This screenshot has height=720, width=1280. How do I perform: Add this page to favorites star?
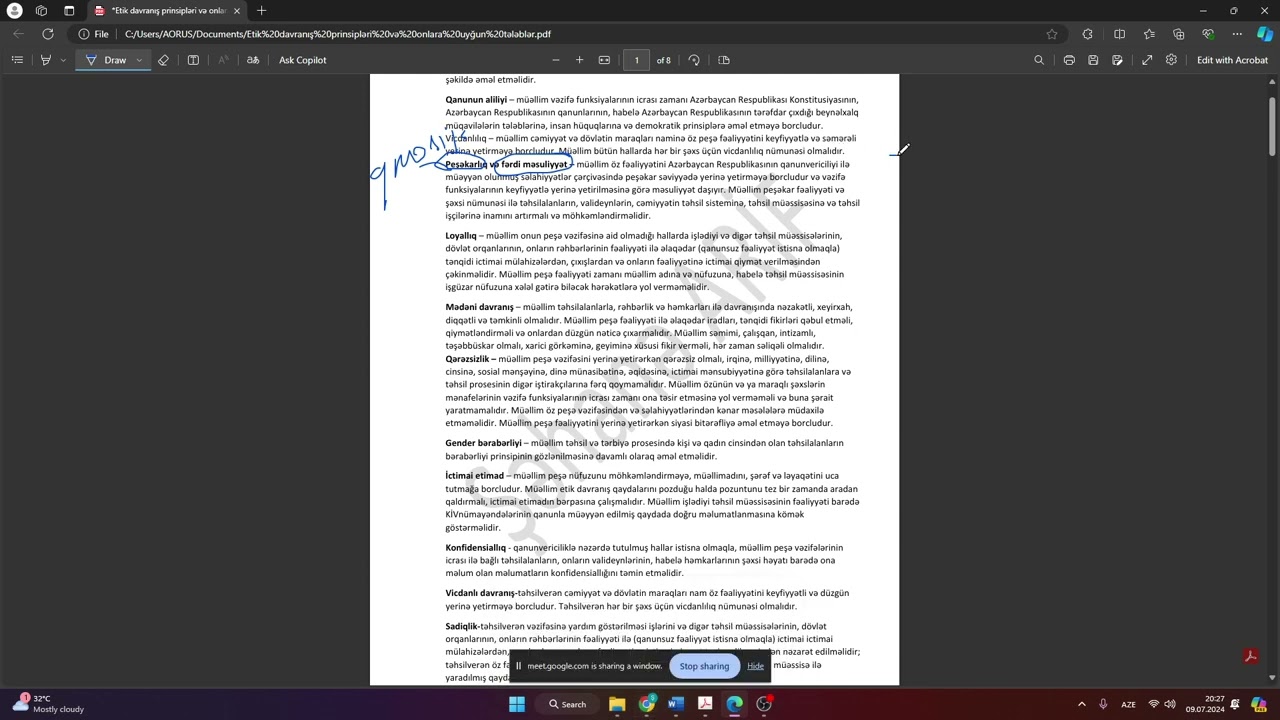pos(1052,34)
